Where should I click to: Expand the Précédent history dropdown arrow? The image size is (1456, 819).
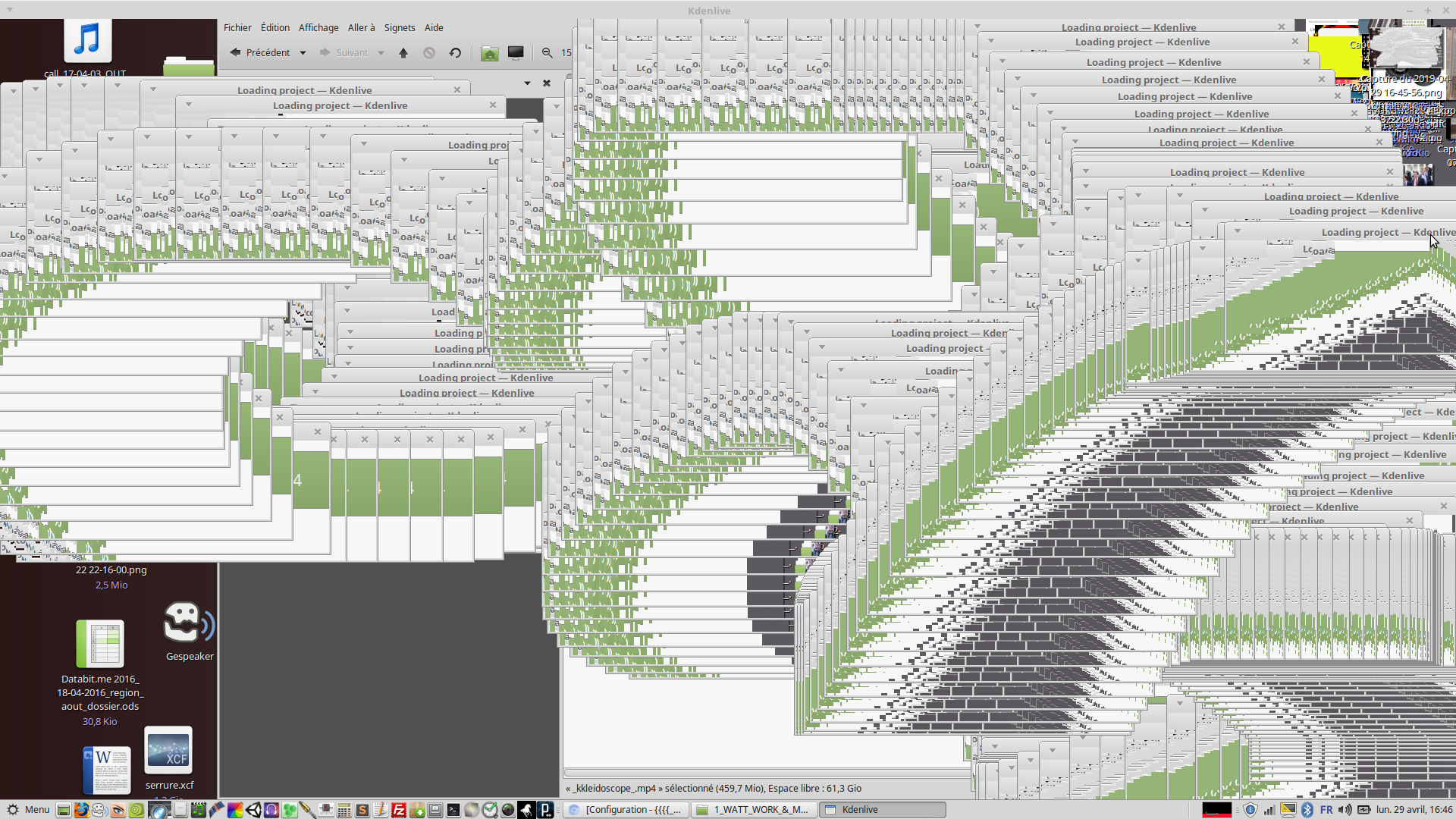tap(303, 53)
